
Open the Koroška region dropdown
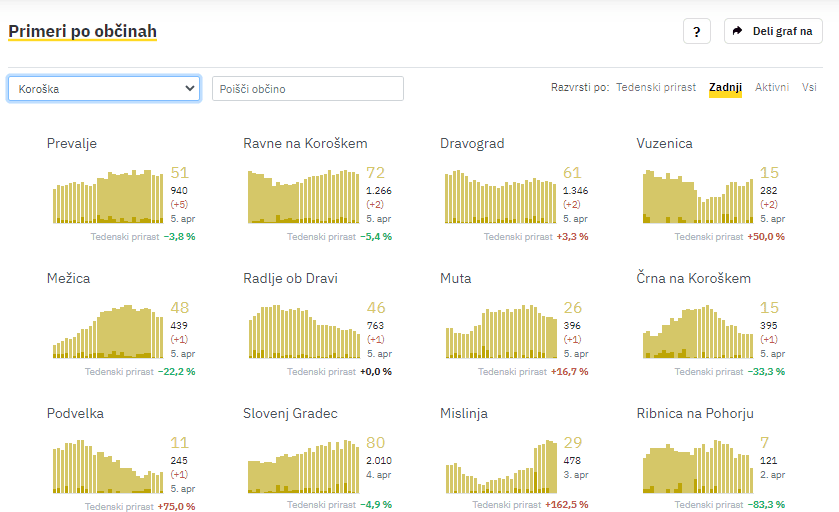105,89
